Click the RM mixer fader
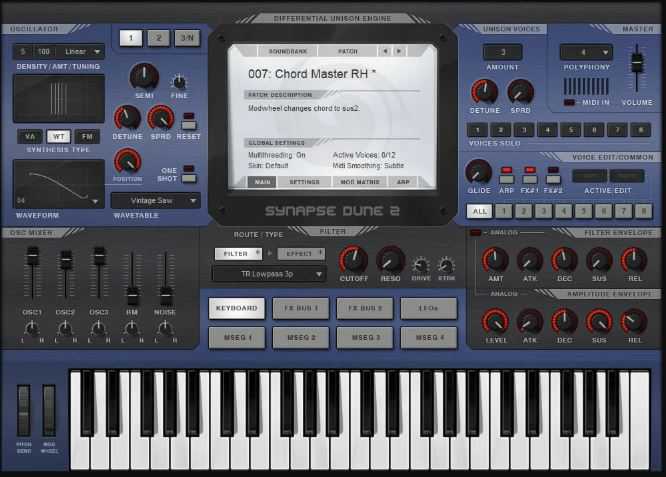This screenshot has width=666, height=477. point(132,296)
